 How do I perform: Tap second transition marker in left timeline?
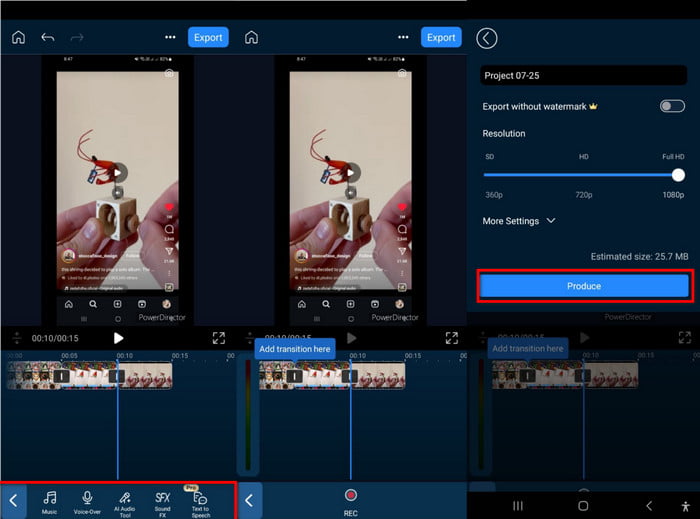tap(117, 376)
